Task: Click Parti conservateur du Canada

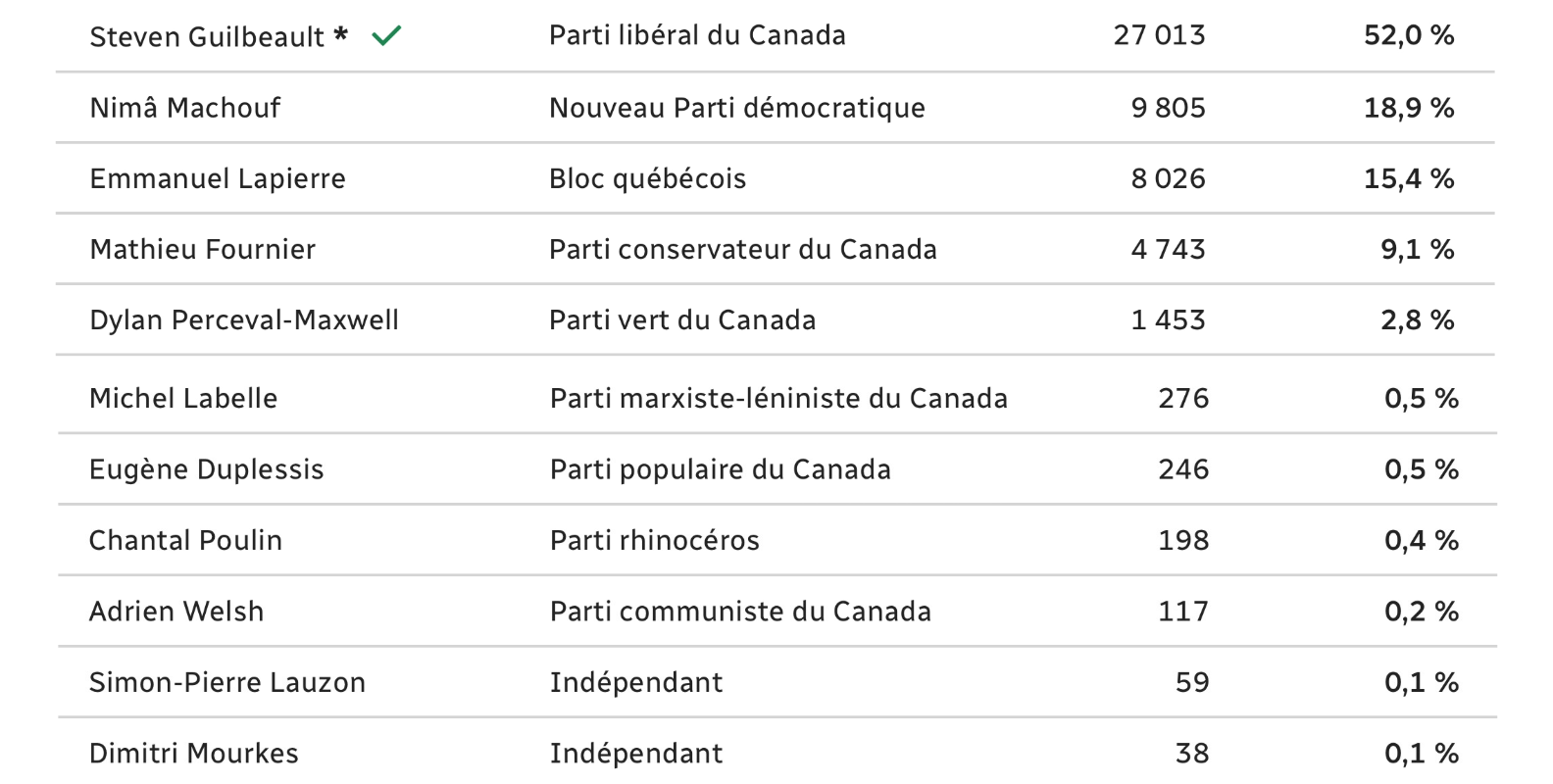Action: click(743, 249)
